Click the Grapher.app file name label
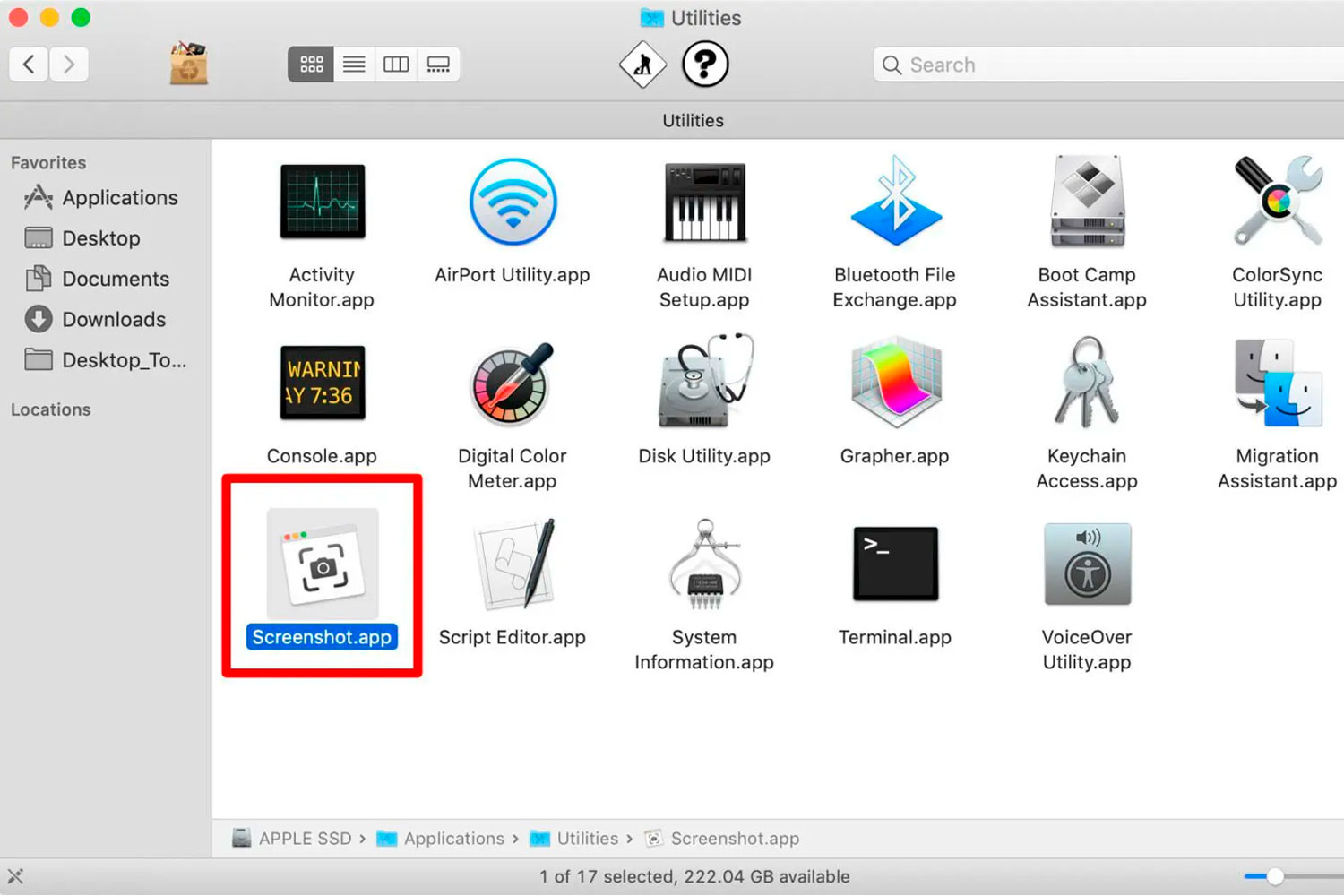Screen dimensions: 1344x896 pos(895,456)
